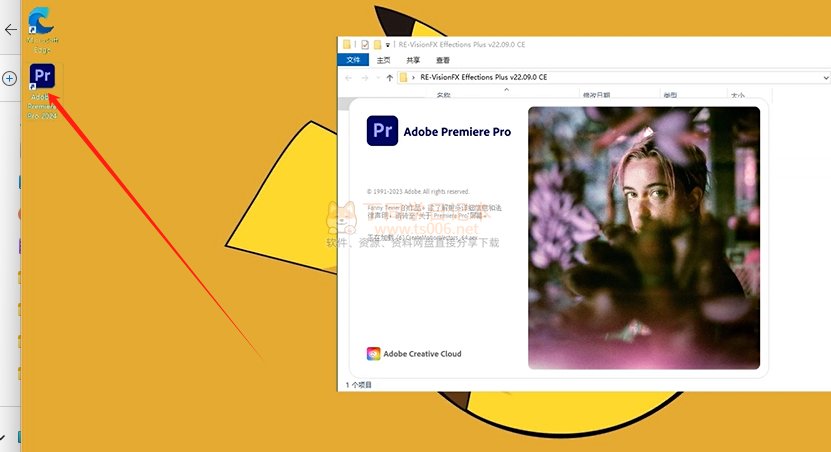
Task: Launch Adobe Premiere Pro 2024 desktop shortcut
Action: tap(42, 91)
